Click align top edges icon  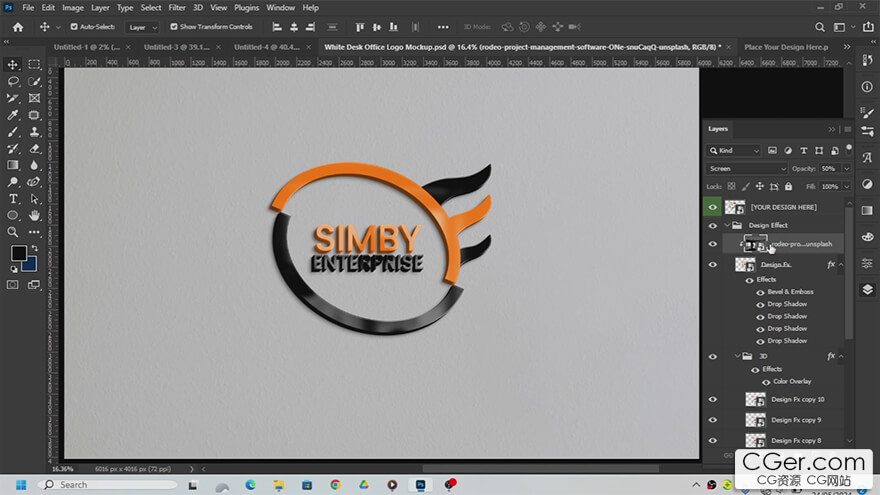[360, 27]
